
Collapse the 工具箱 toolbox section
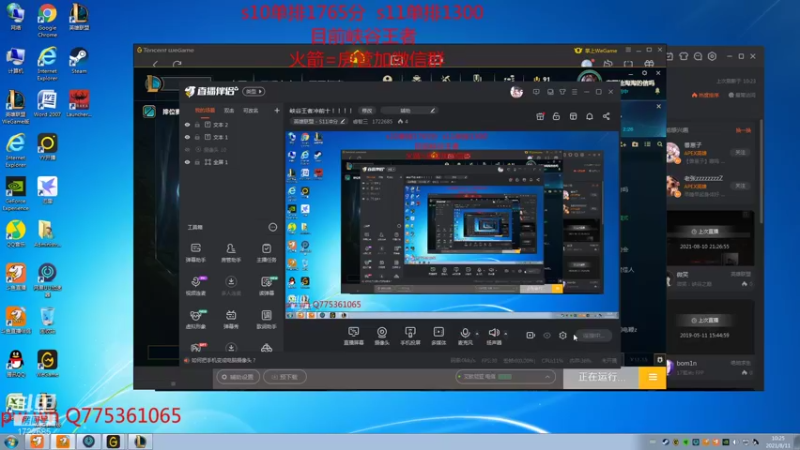(273, 227)
